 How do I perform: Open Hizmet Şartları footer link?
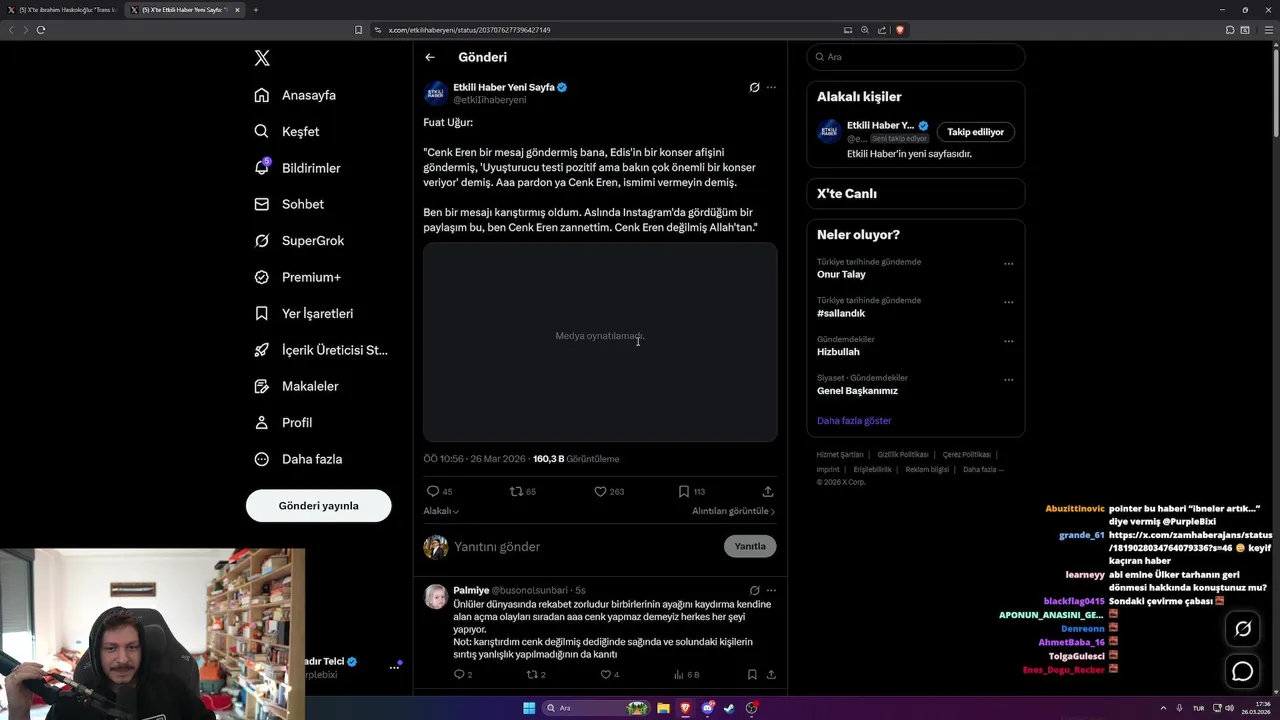(840, 455)
